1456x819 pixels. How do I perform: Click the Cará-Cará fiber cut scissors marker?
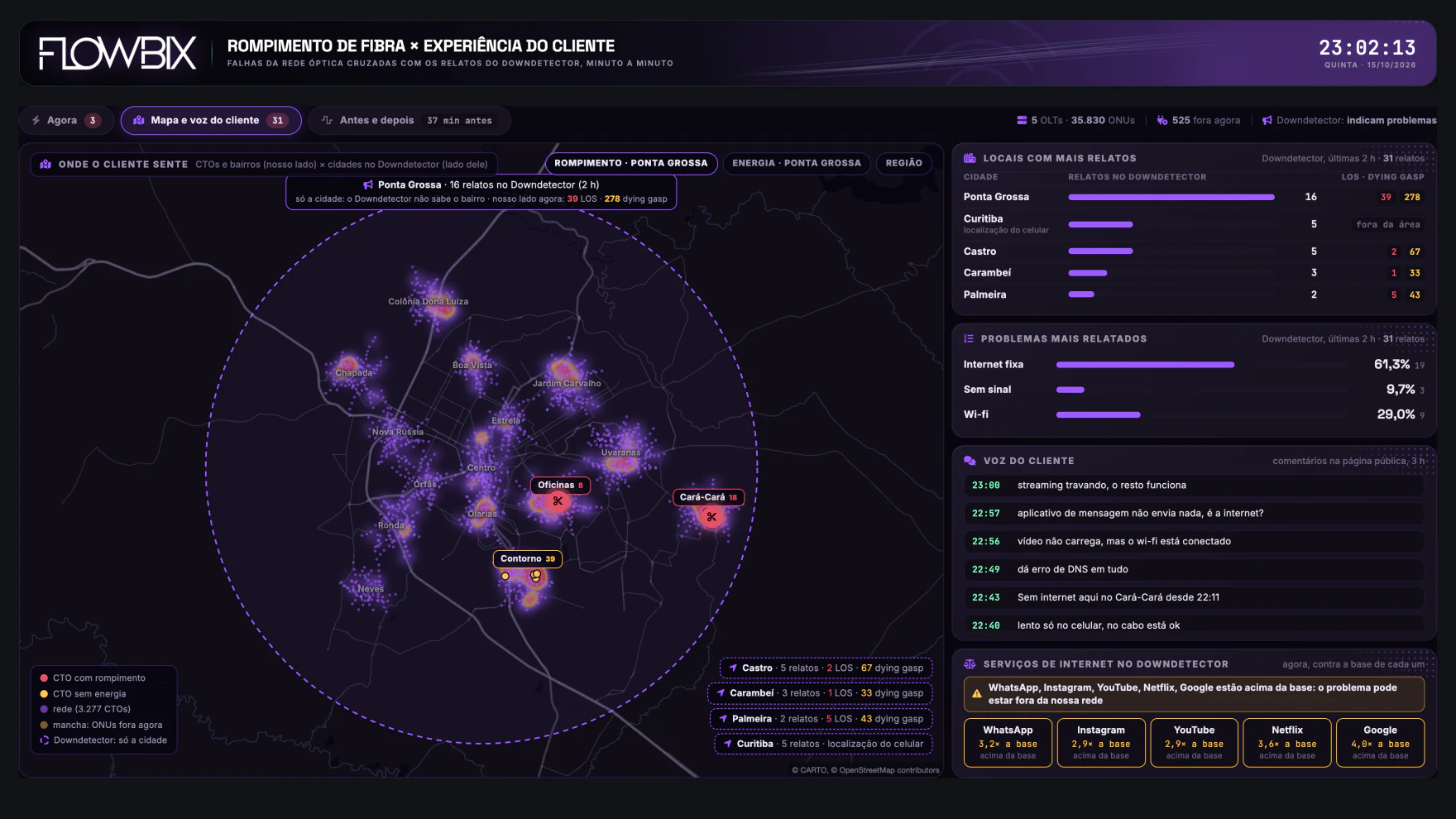pyautogui.click(x=711, y=517)
